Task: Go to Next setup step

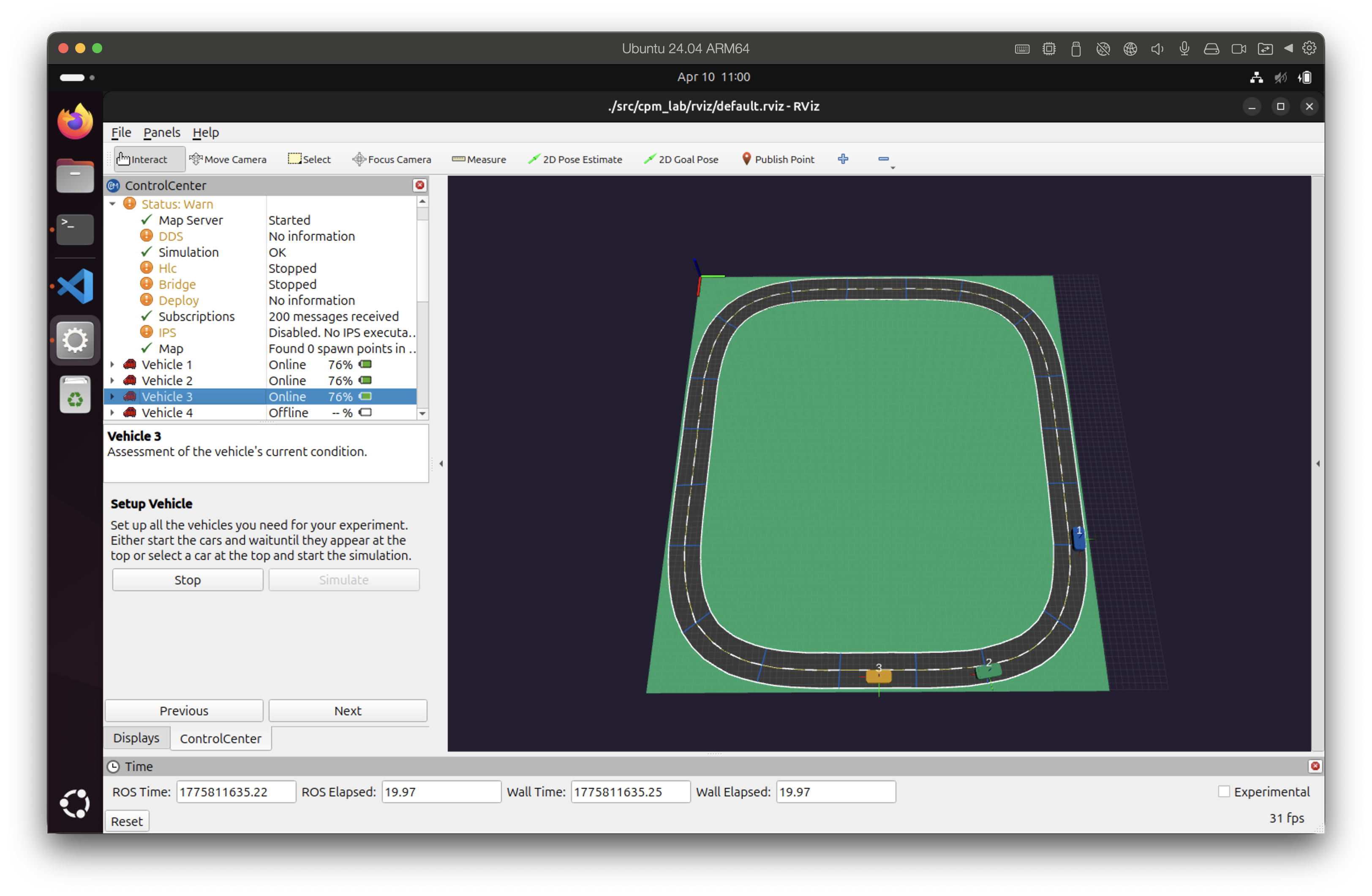Action: coord(348,711)
